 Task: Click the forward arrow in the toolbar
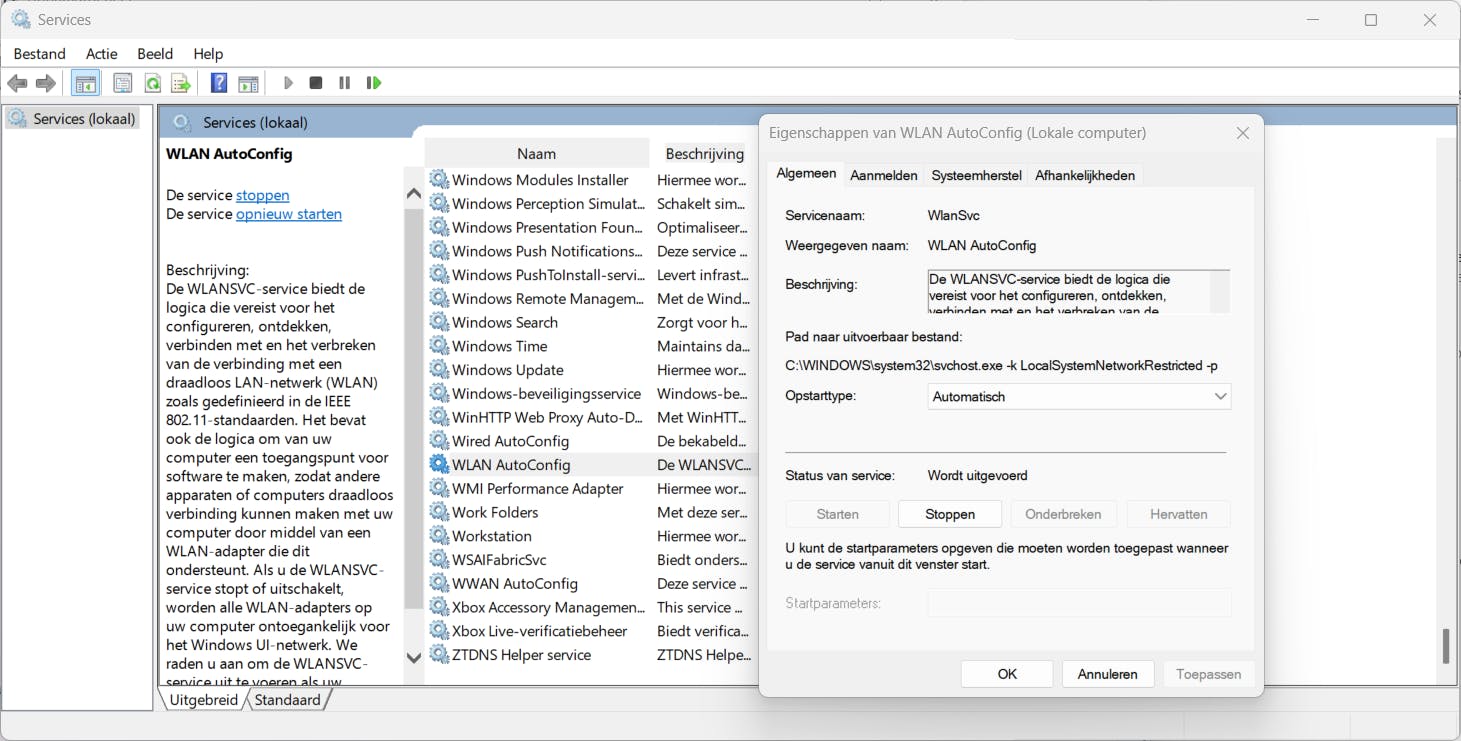point(45,83)
